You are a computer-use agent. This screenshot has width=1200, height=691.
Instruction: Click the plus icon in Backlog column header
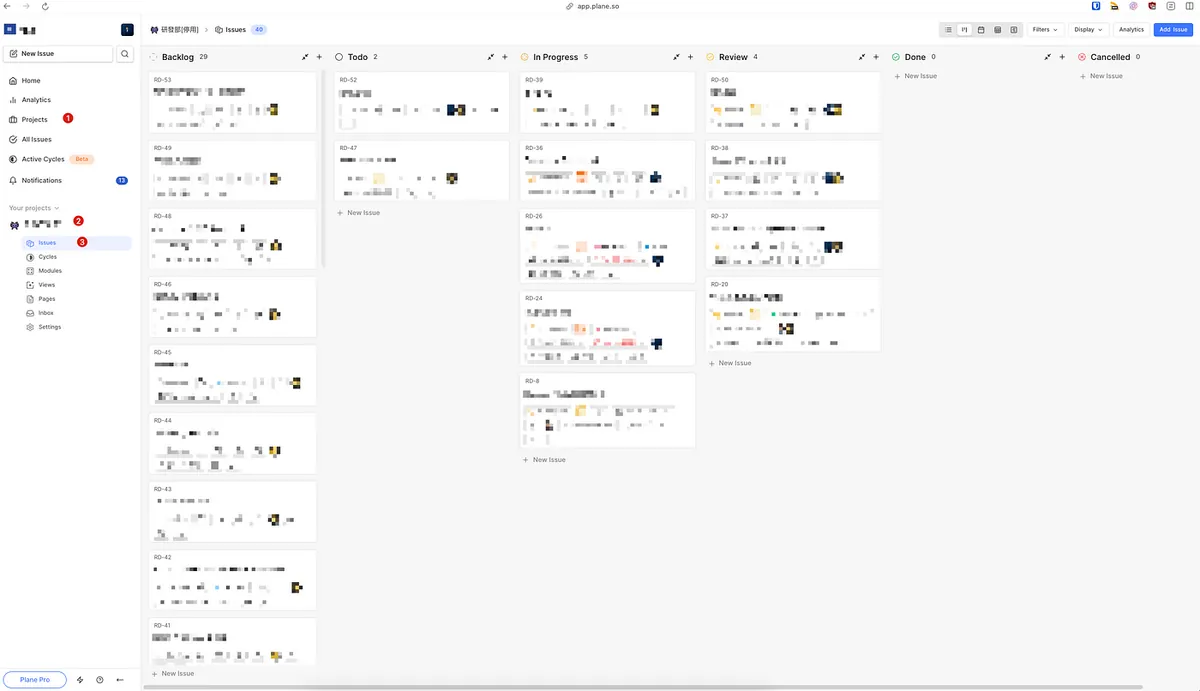click(319, 57)
